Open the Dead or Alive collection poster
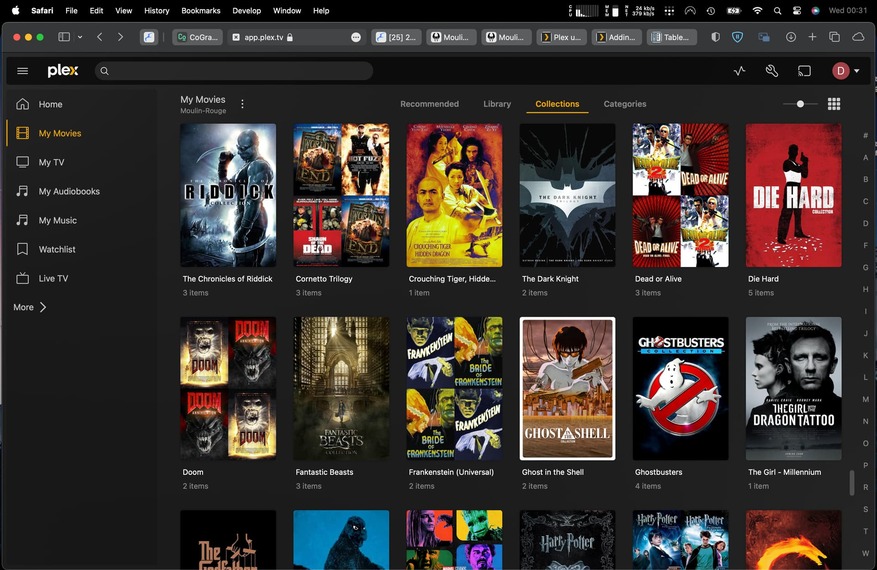877x570 pixels. [x=680, y=195]
